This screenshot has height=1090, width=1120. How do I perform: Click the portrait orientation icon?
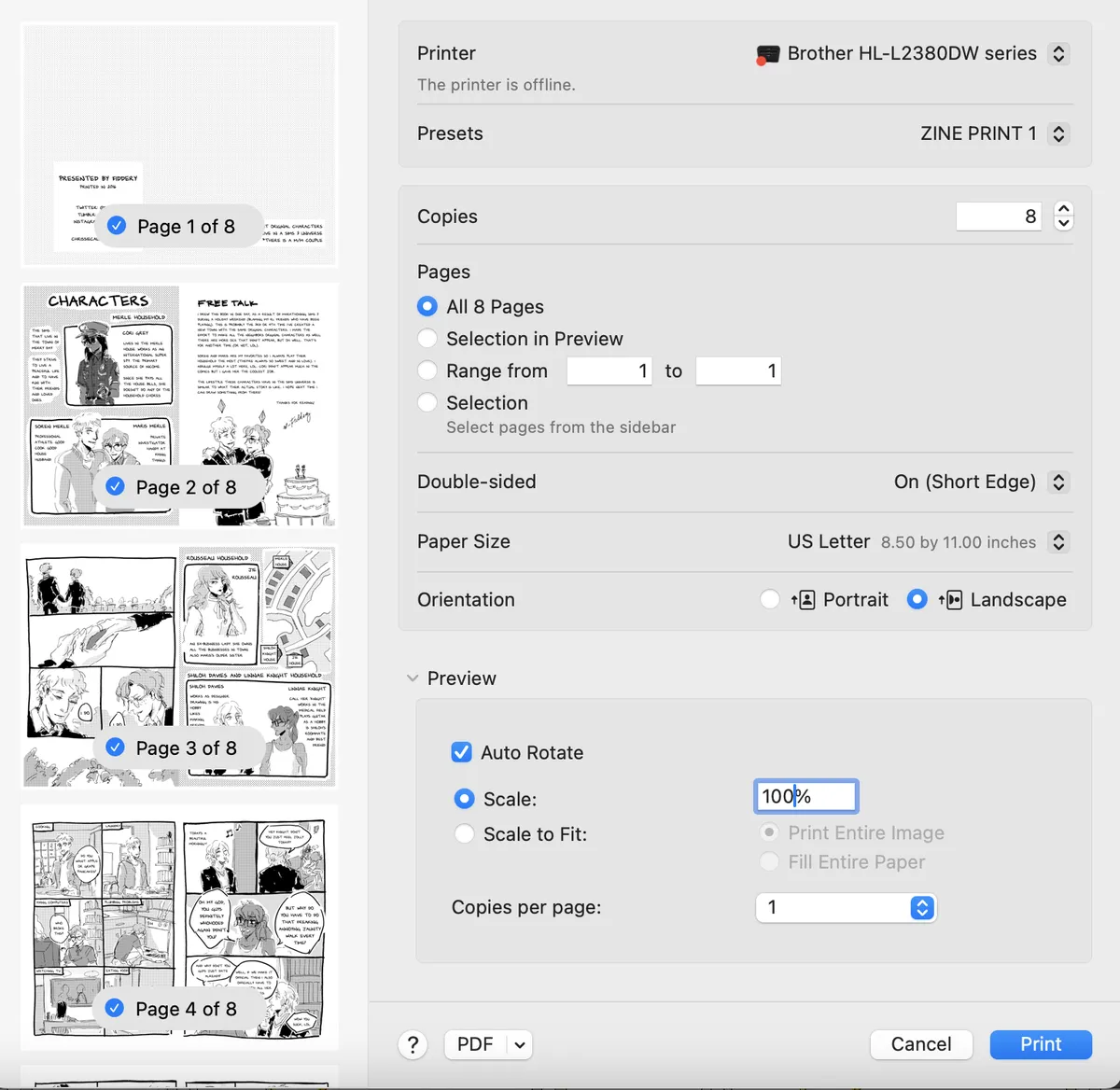pos(804,600)
